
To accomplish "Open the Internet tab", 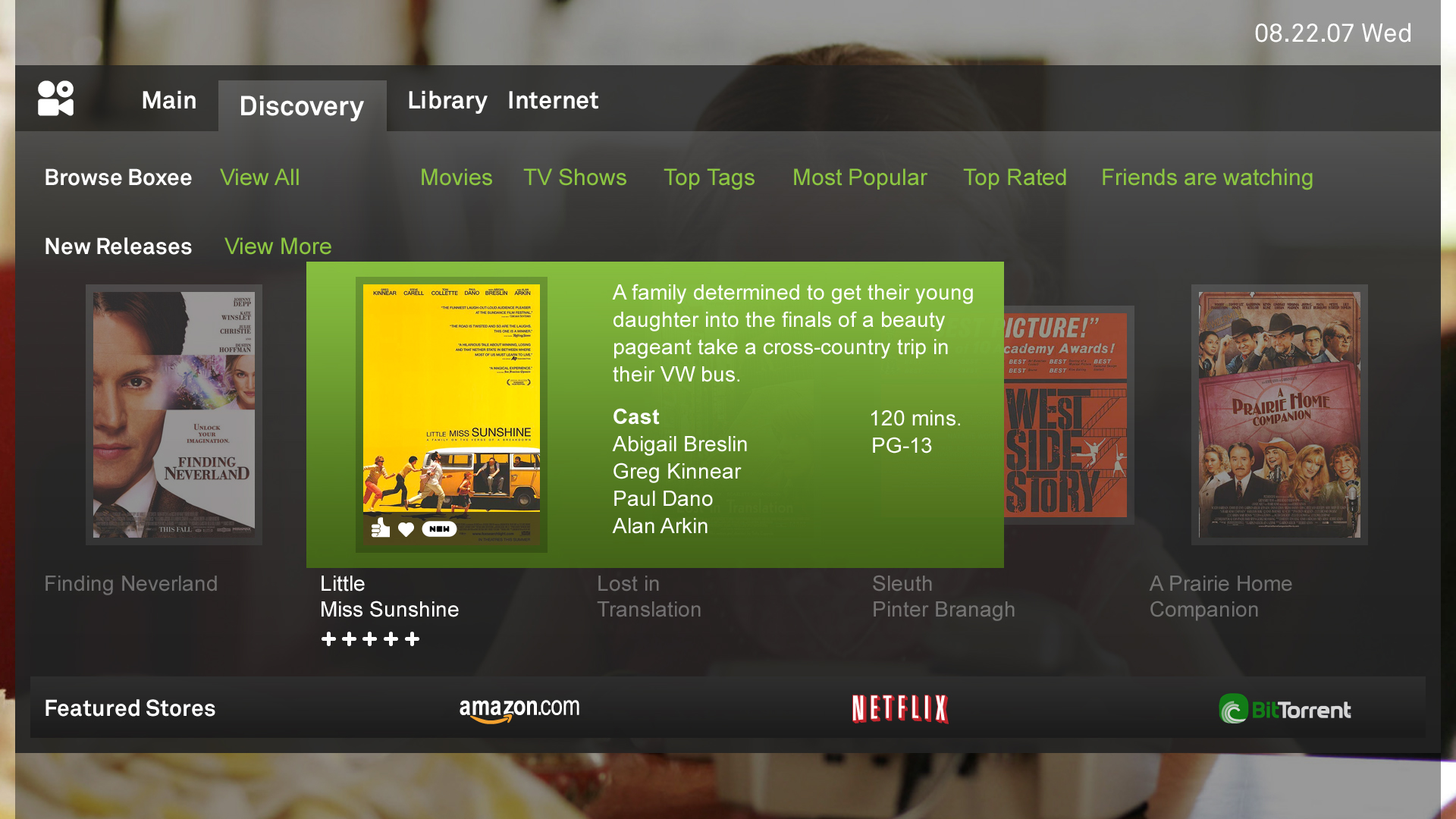I will [553, 100].
